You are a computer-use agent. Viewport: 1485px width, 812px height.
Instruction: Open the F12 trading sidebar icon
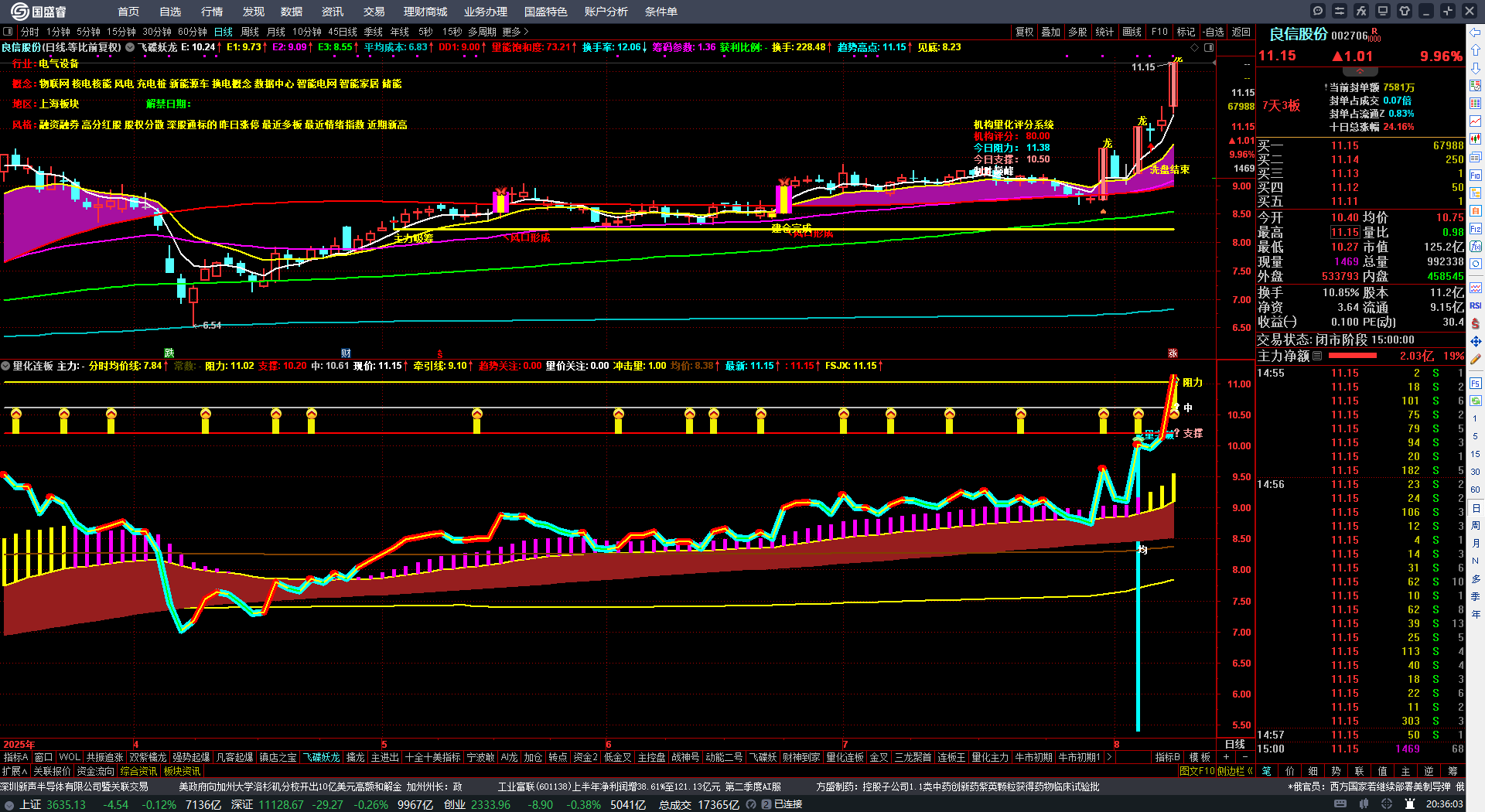click(1476, 229)
